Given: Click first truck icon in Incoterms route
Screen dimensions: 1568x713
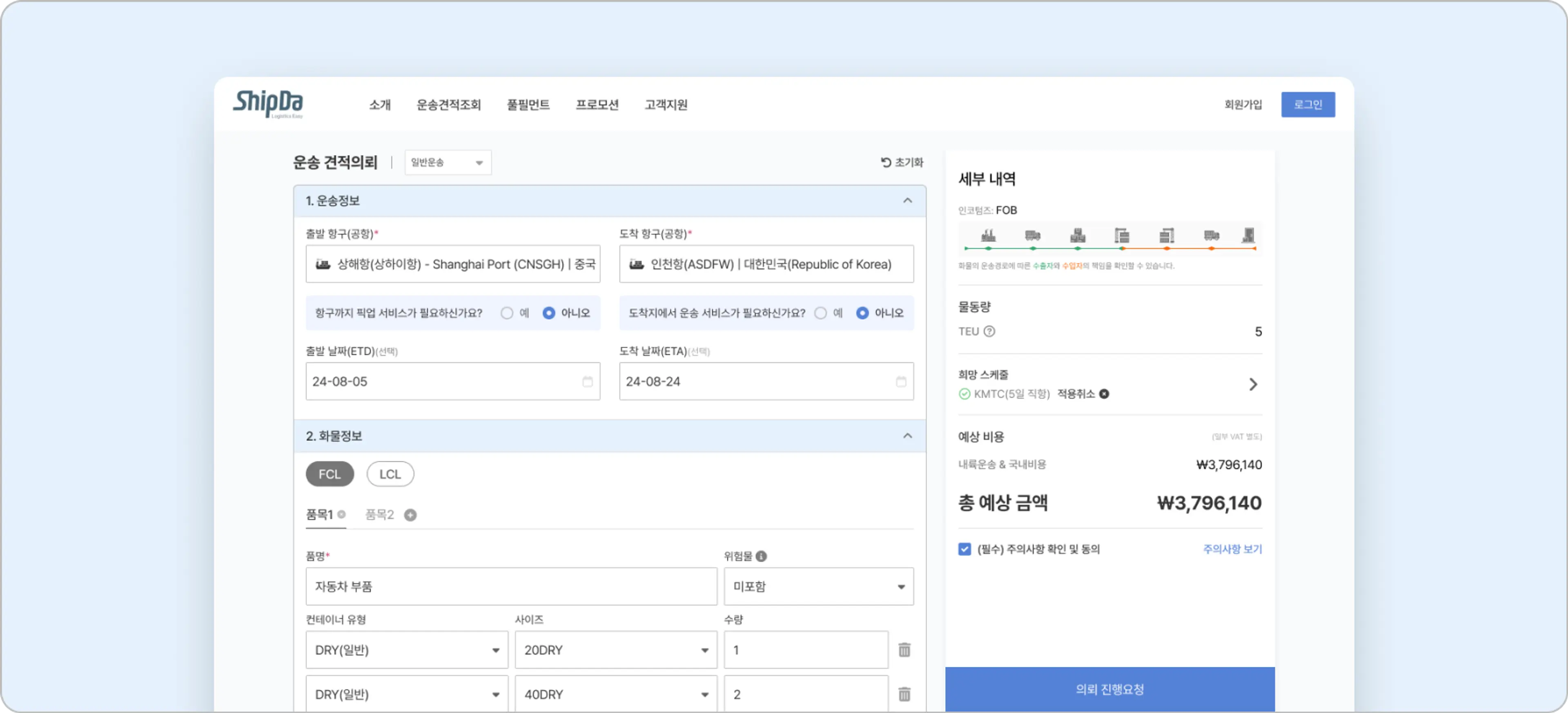Looking at the screenshot, I should pos(1032,235).
